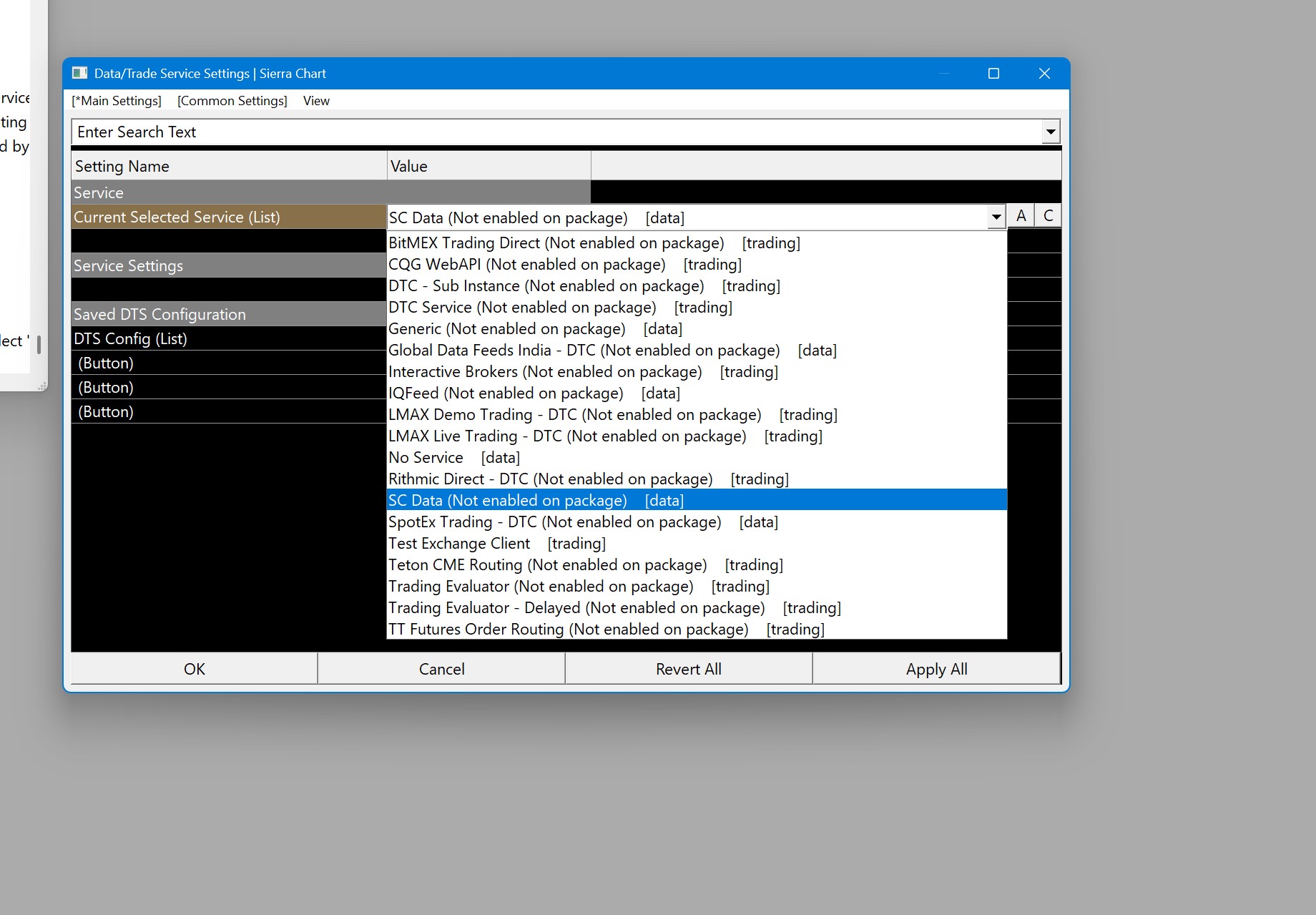
Task: Click the Enter Search Text field
Action: click(557, 132)
